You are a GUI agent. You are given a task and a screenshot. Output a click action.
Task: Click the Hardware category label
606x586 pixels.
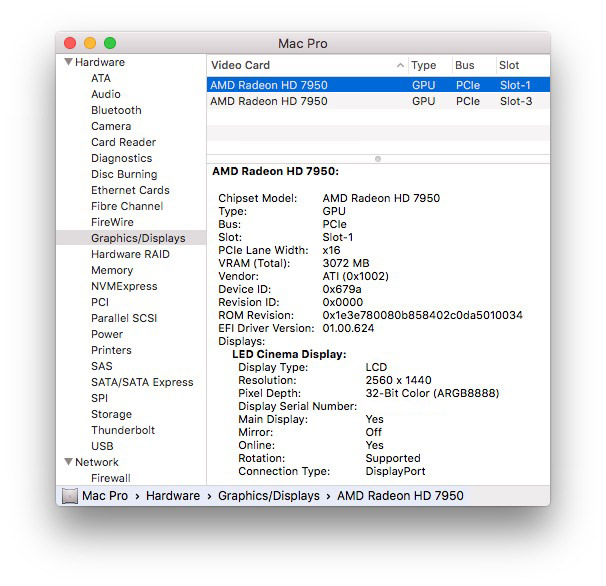tap(100, 62)
